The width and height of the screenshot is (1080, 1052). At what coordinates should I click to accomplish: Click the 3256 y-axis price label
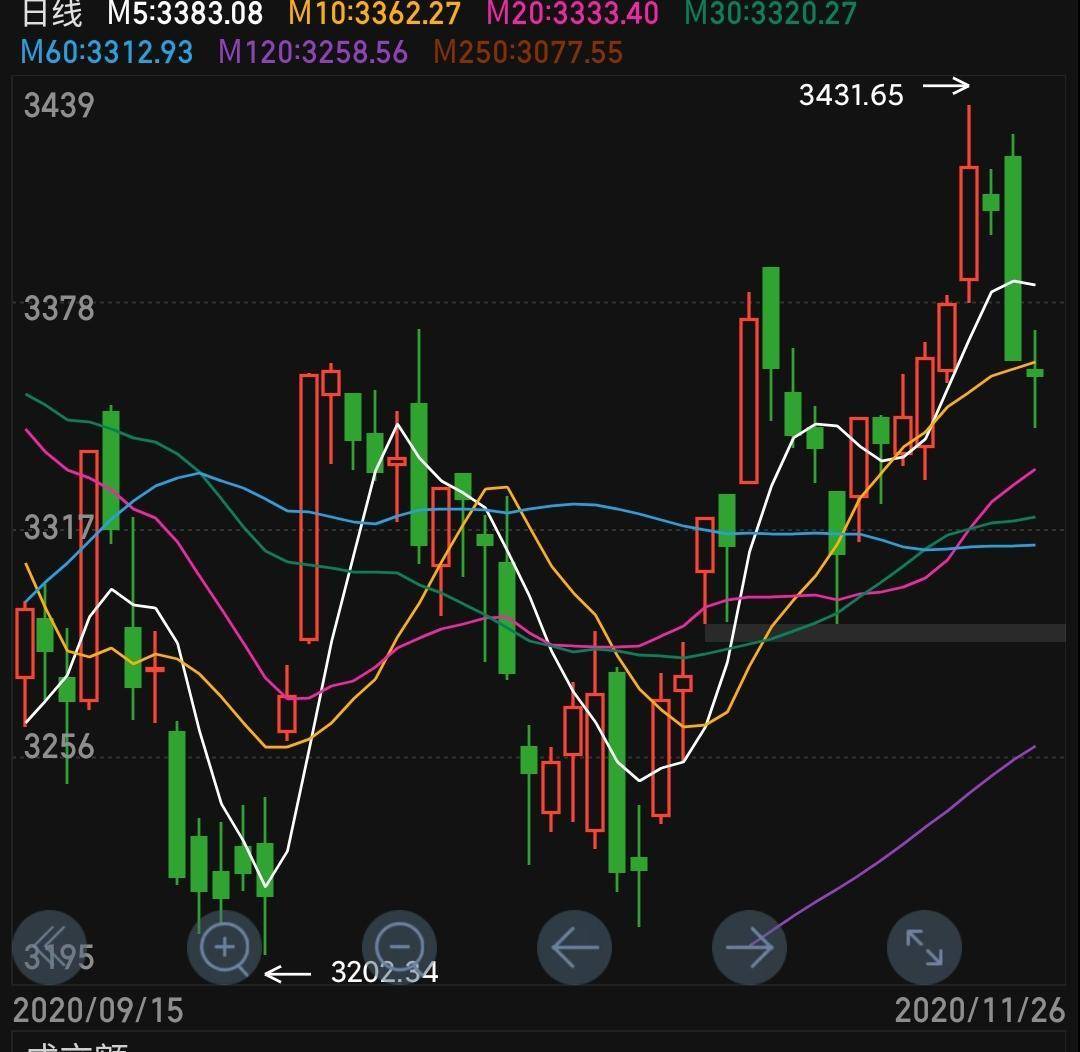59,746
